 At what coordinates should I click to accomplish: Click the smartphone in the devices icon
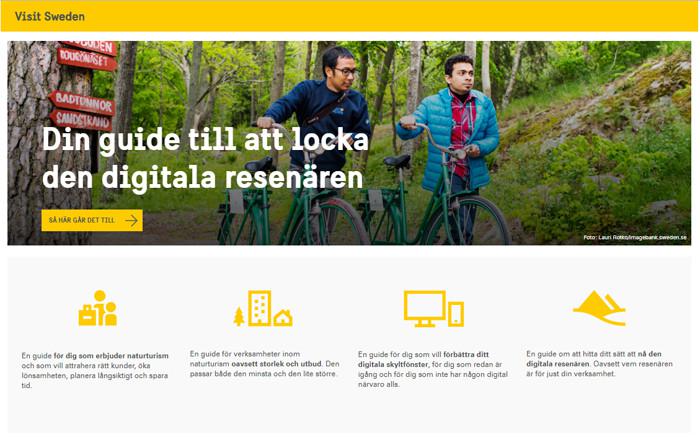[x=456, y=314]
